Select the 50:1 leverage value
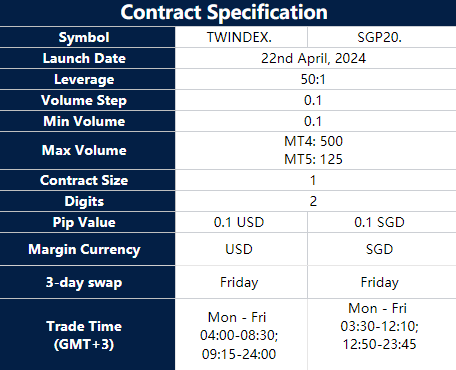 [x=313, y=79]
